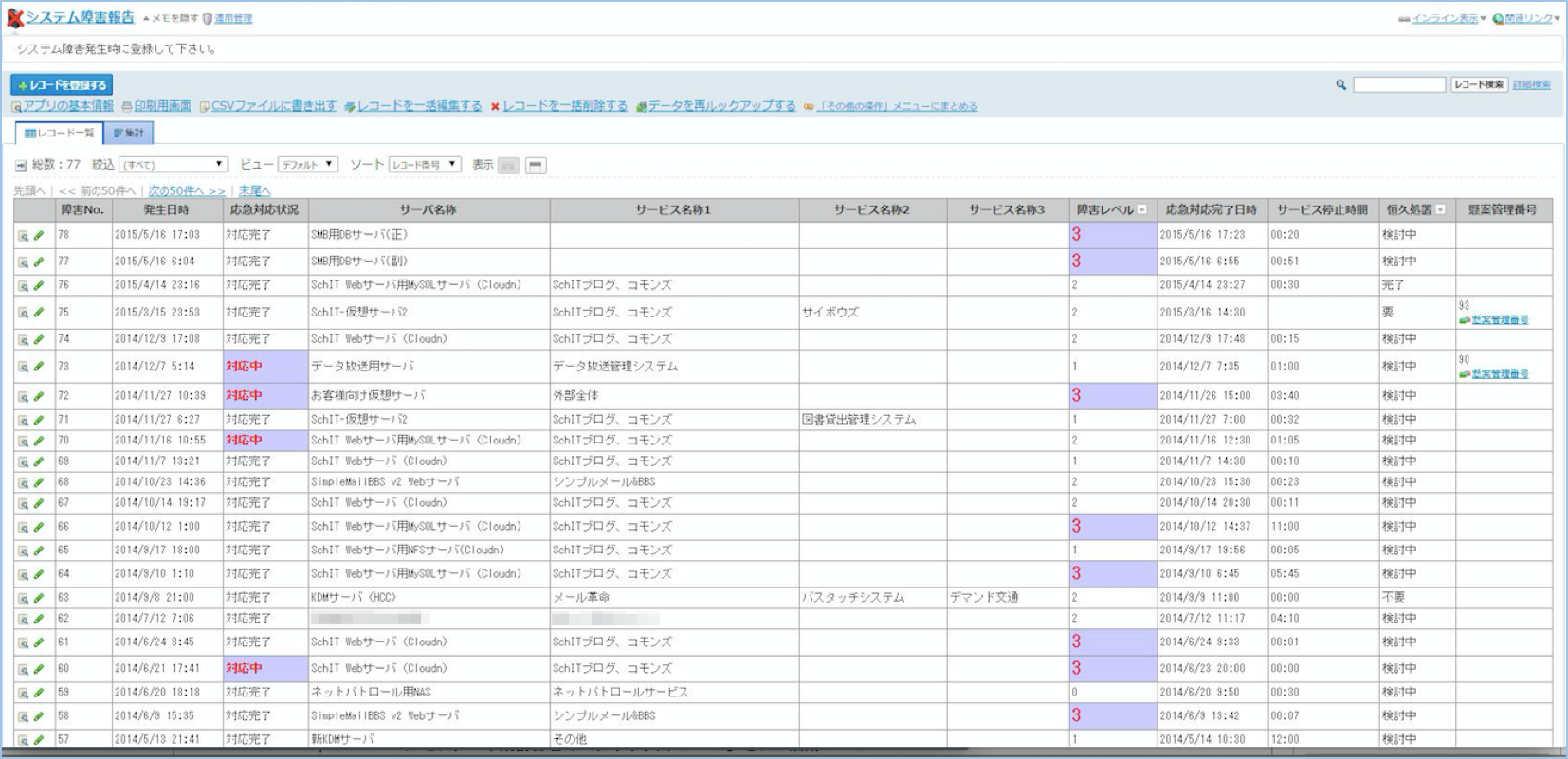Click the small icon before 総数：77
Image resolution: width=1568 pixels, height=759 pixels.
[21, 165]
